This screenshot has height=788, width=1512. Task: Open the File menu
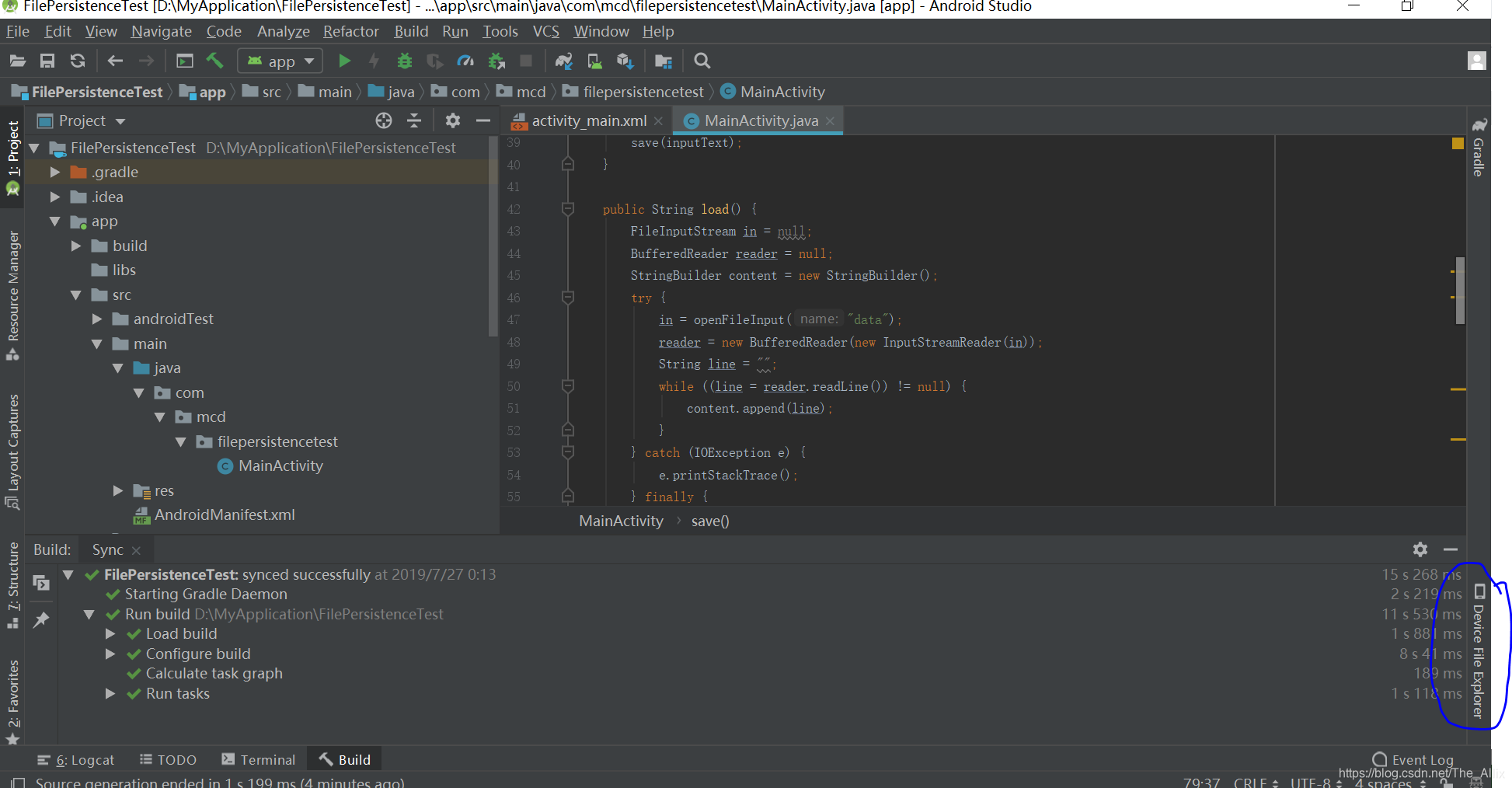[17, 31]
